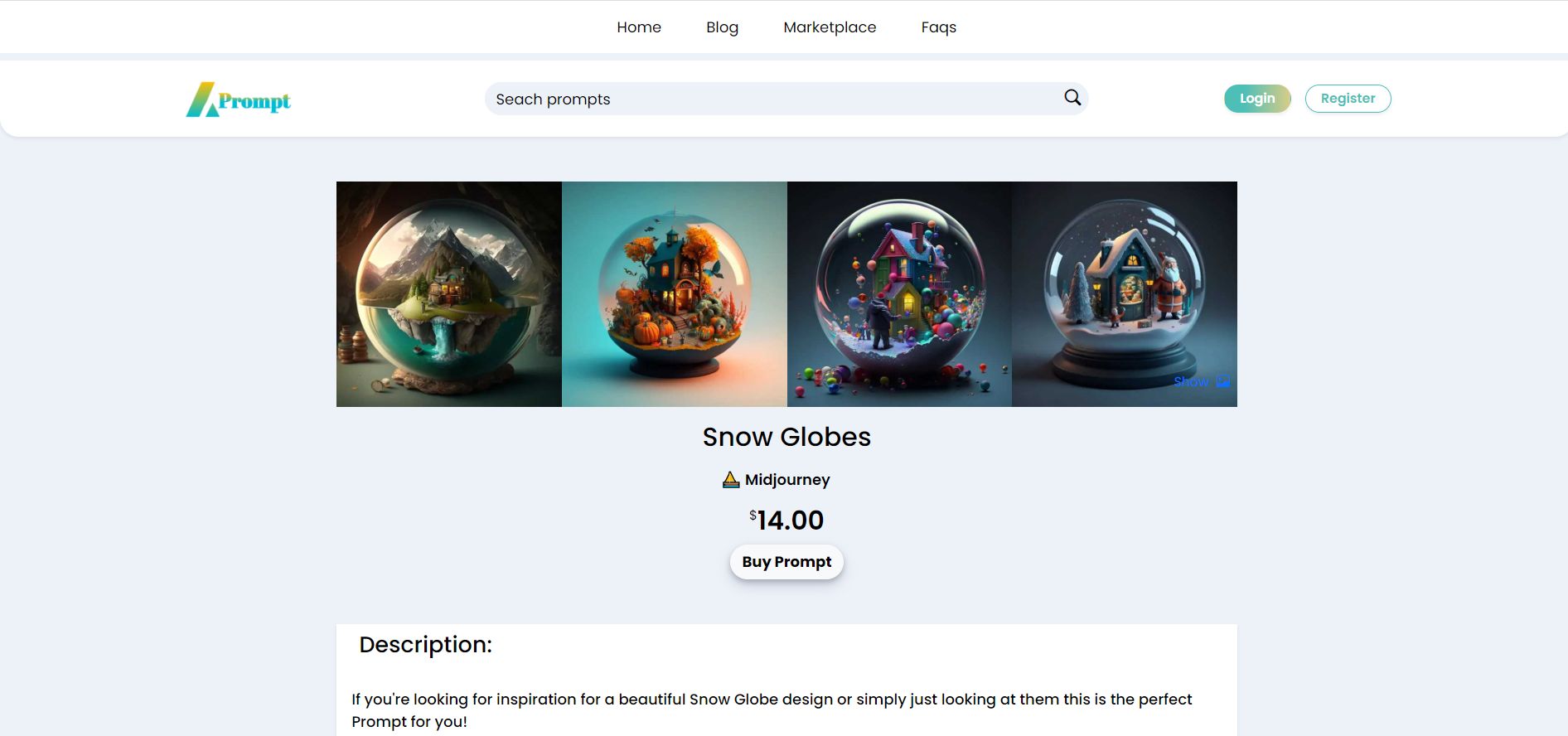
Task: Focus the Seach prompts input field
Action: [x=775, y=99]
